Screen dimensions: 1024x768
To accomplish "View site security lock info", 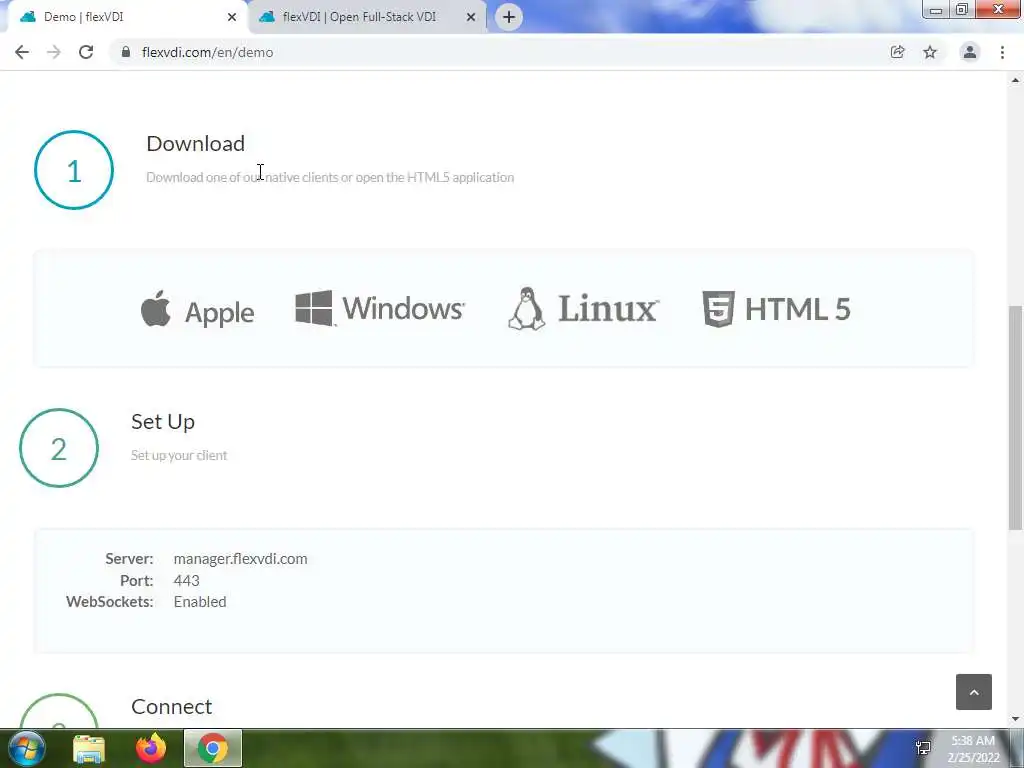I will 125,52.
